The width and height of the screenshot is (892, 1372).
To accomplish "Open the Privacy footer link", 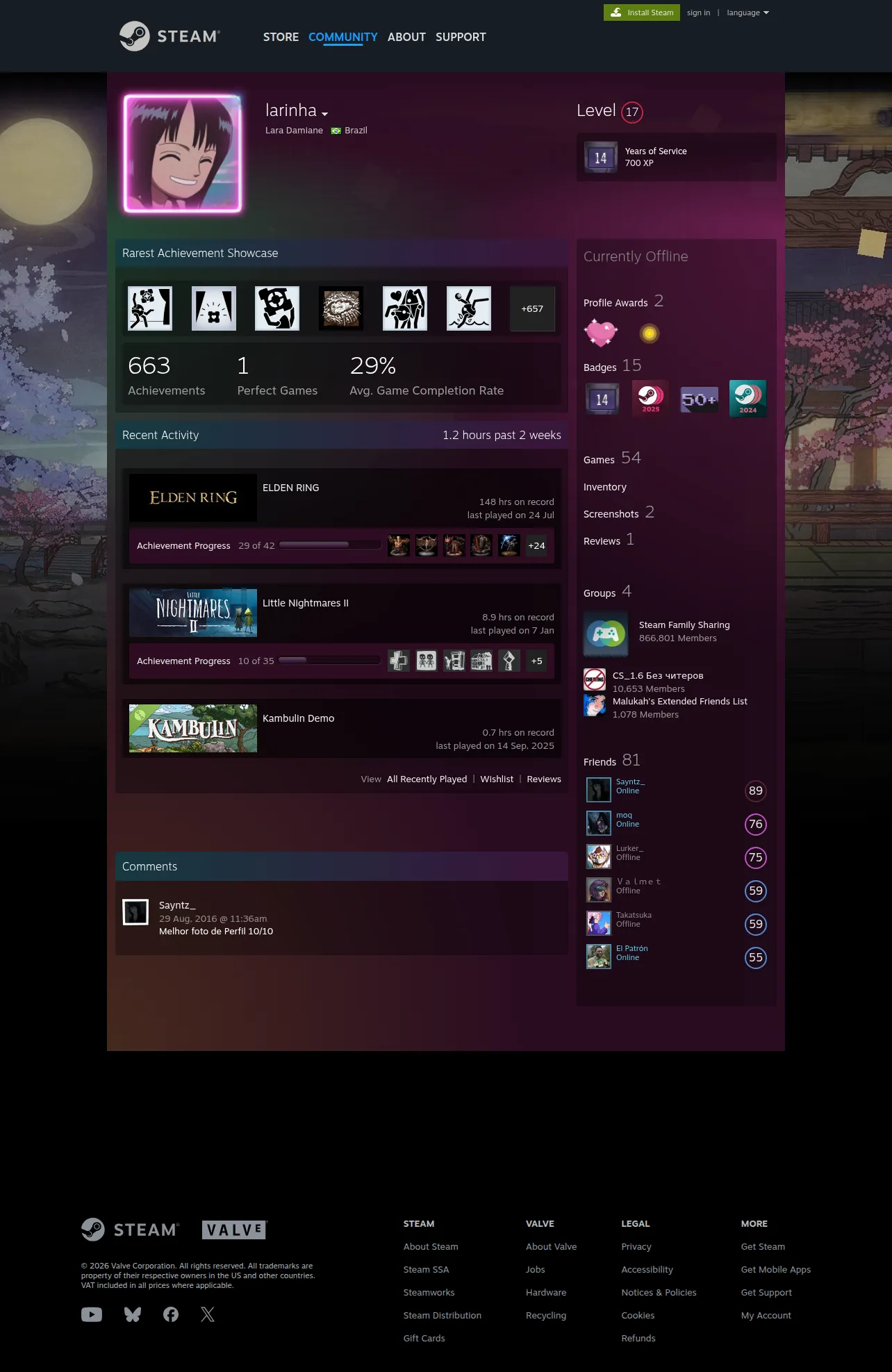I will (636, 1246).
